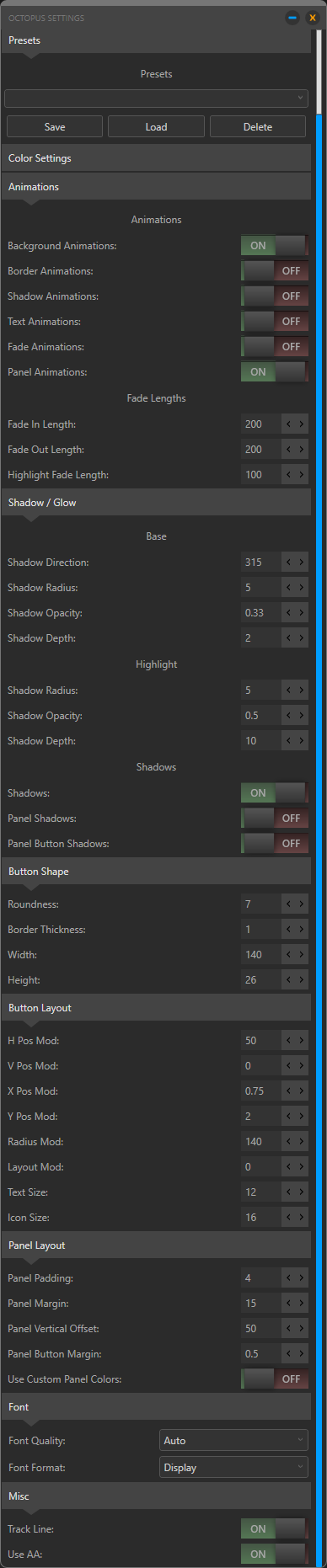Decrease Button Width using left arrow

(x=289, y=955)
